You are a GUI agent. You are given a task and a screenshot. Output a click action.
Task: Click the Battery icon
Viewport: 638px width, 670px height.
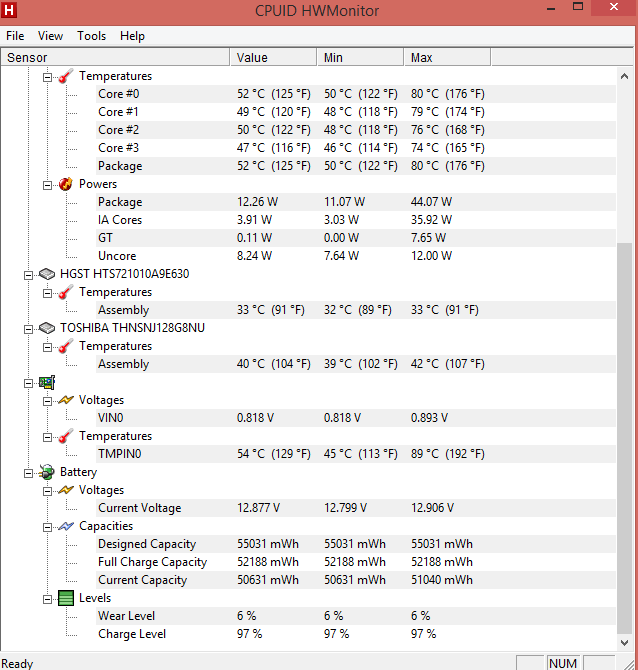tap(46, 472)
